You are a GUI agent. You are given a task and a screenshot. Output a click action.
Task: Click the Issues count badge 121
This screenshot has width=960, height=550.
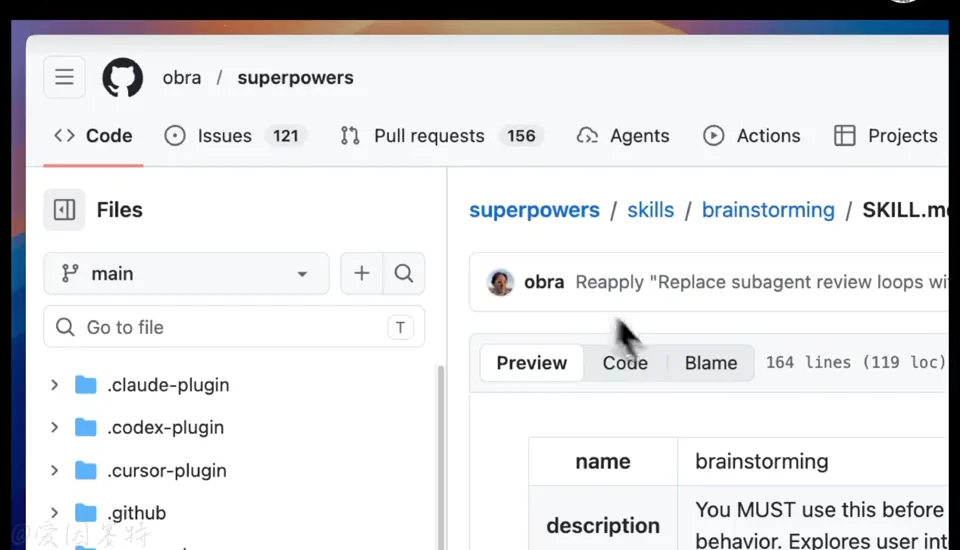click(285, 135)
